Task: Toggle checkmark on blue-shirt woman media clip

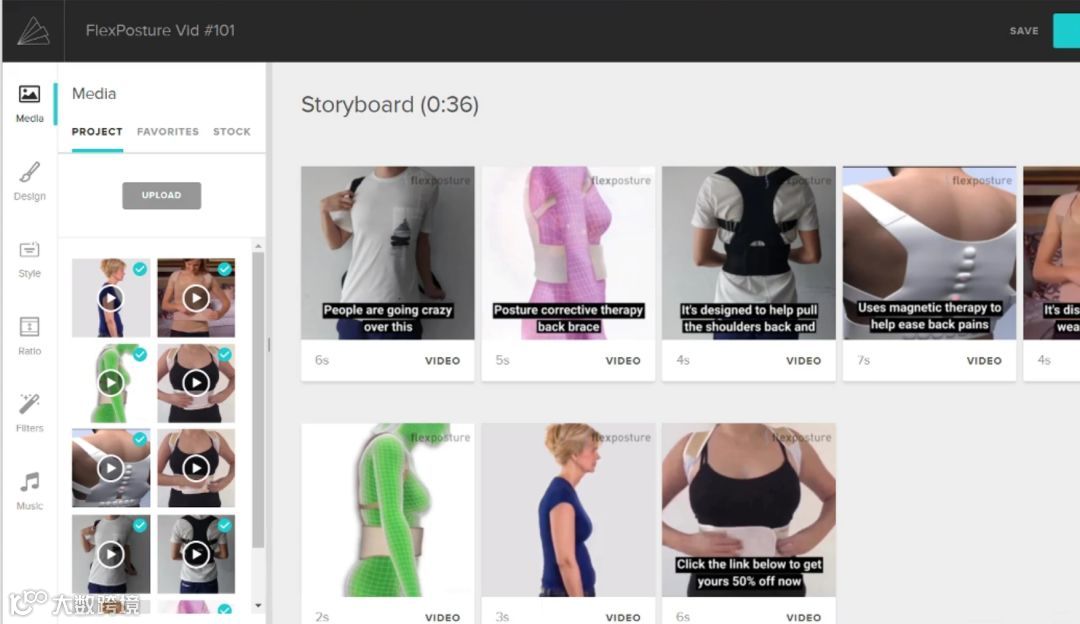Action: (140, 269)
